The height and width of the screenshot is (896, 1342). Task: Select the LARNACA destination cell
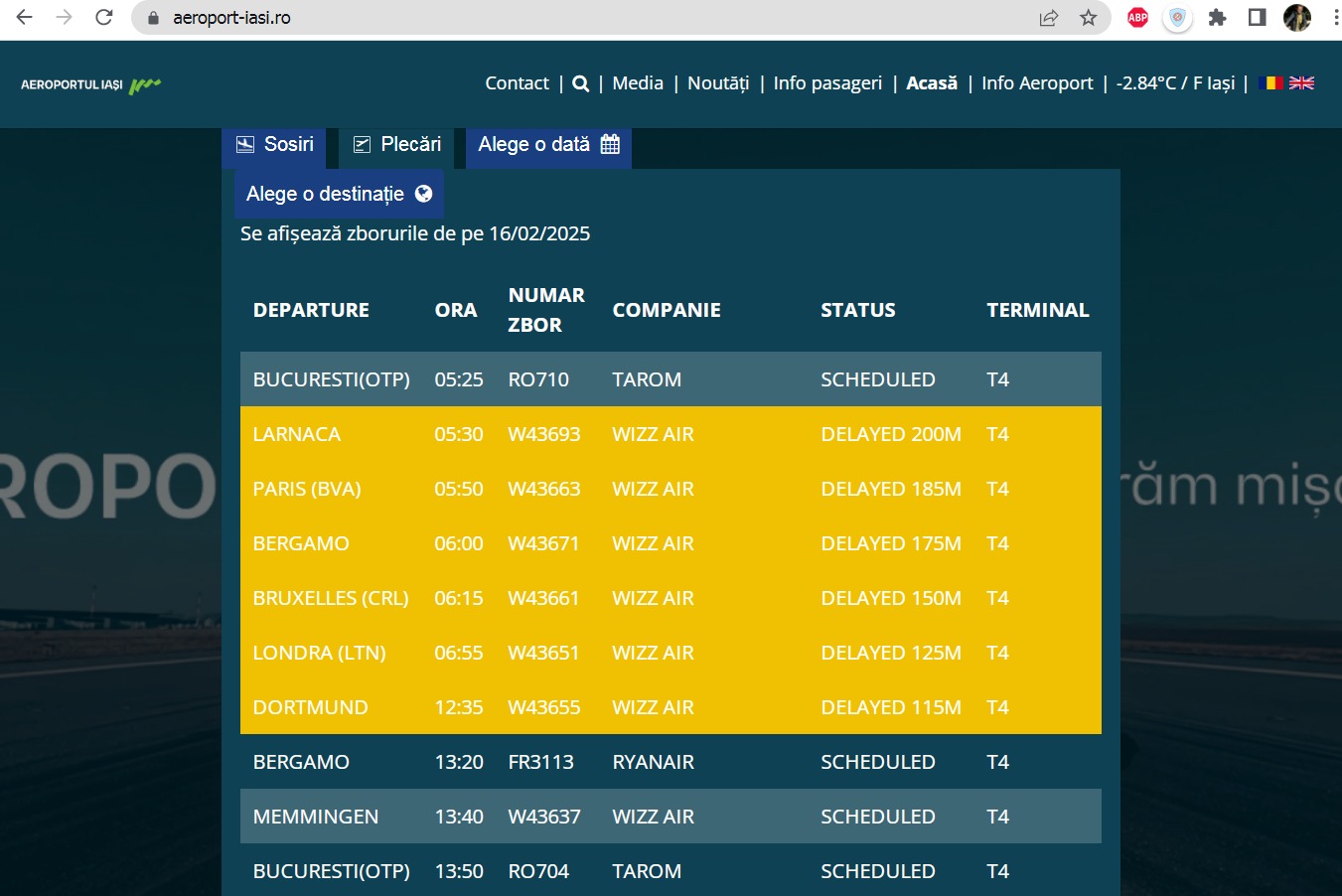(297, 434)
